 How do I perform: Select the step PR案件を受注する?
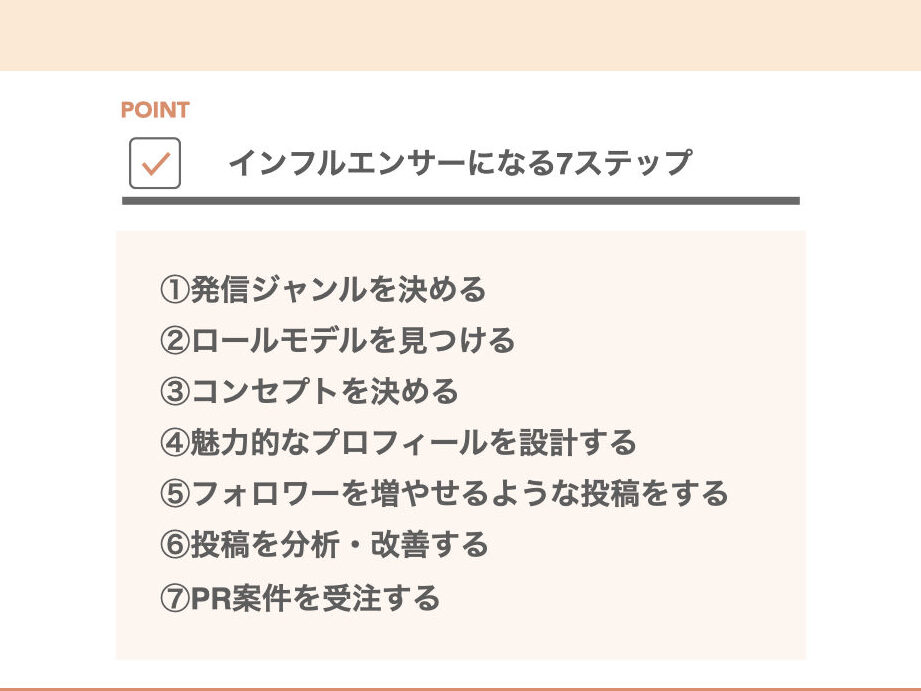[315, 599]
